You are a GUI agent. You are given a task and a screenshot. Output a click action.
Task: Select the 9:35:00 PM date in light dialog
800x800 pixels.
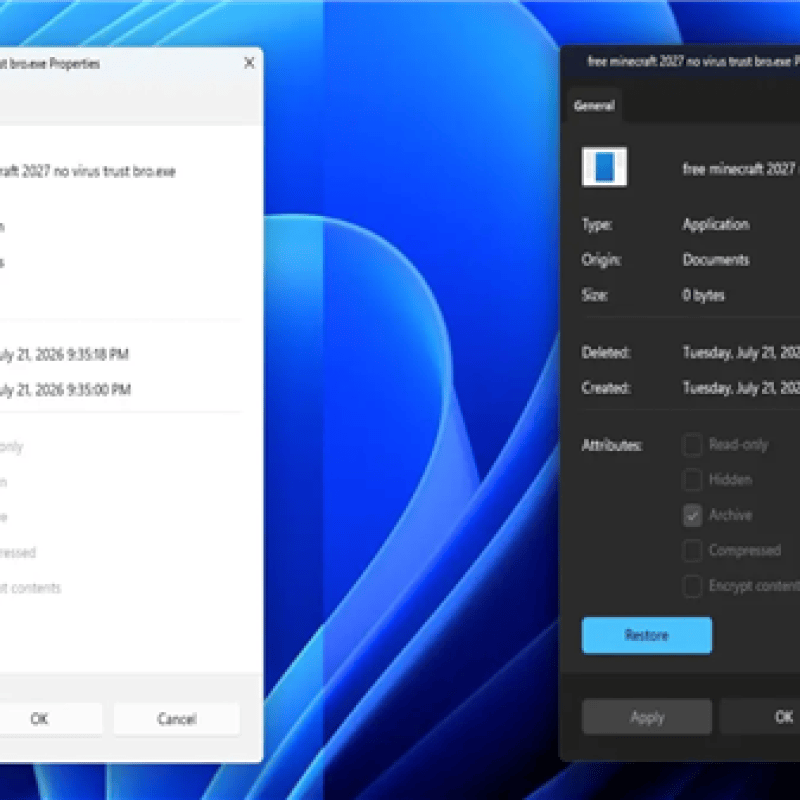(x=65, y=390)
